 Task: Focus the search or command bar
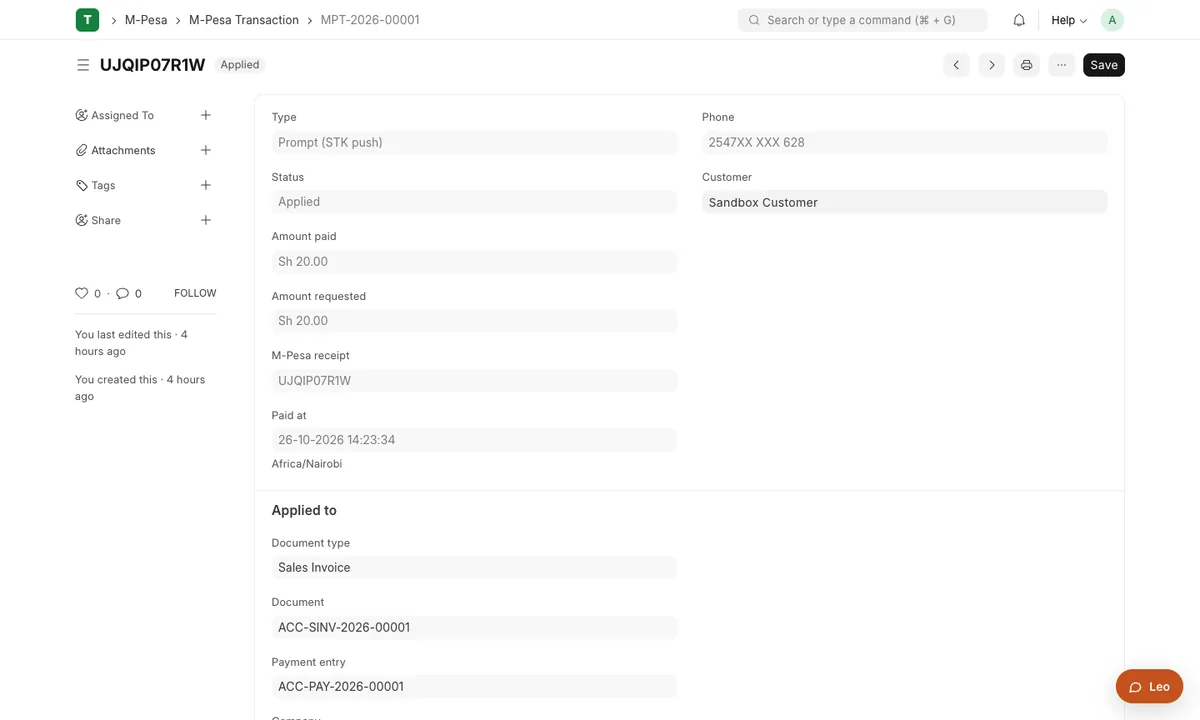pyautogui.click(x=862, y=20)
